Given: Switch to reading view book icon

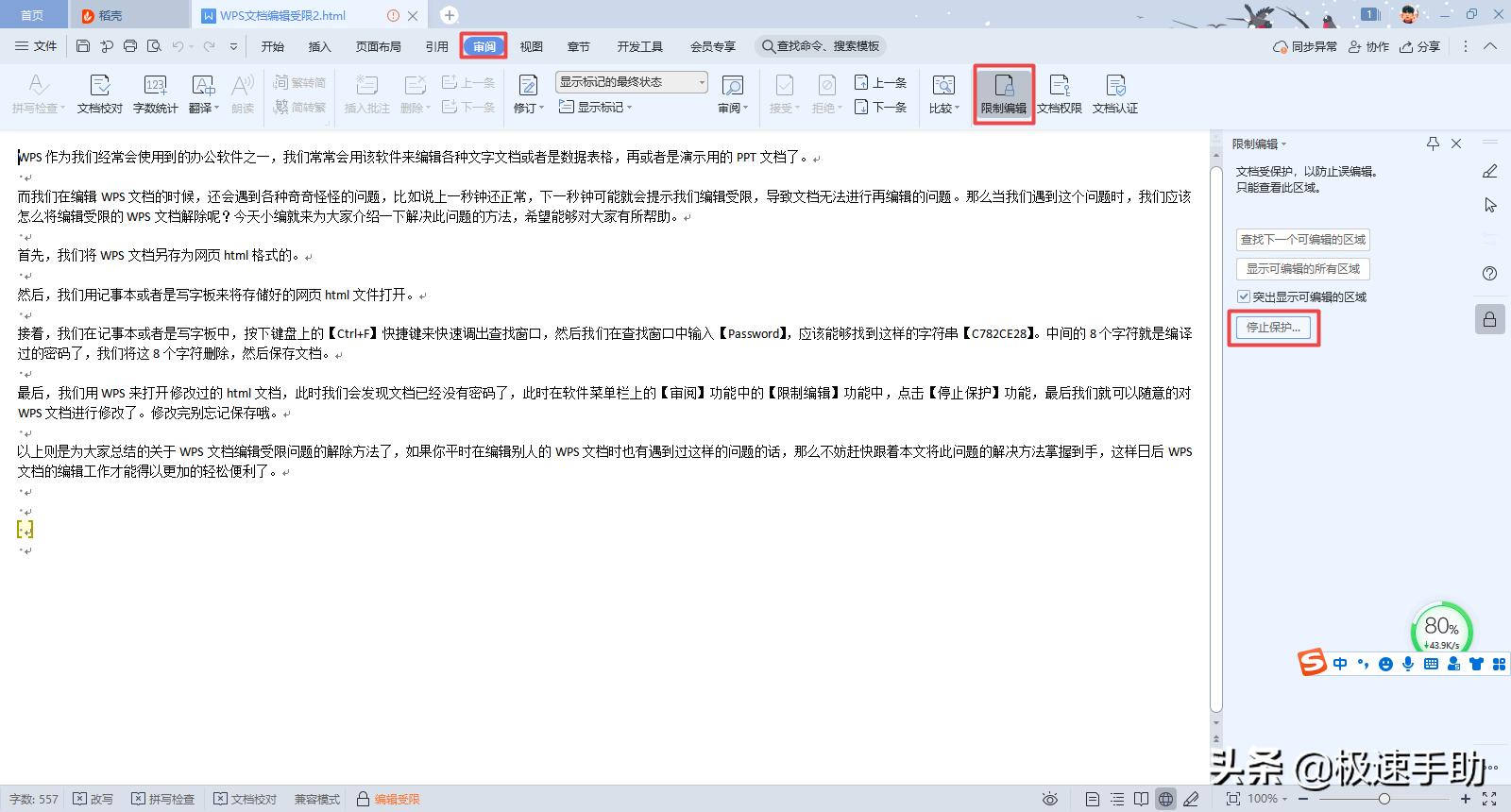Looking at the screenshot, I should coord(1142,799).
